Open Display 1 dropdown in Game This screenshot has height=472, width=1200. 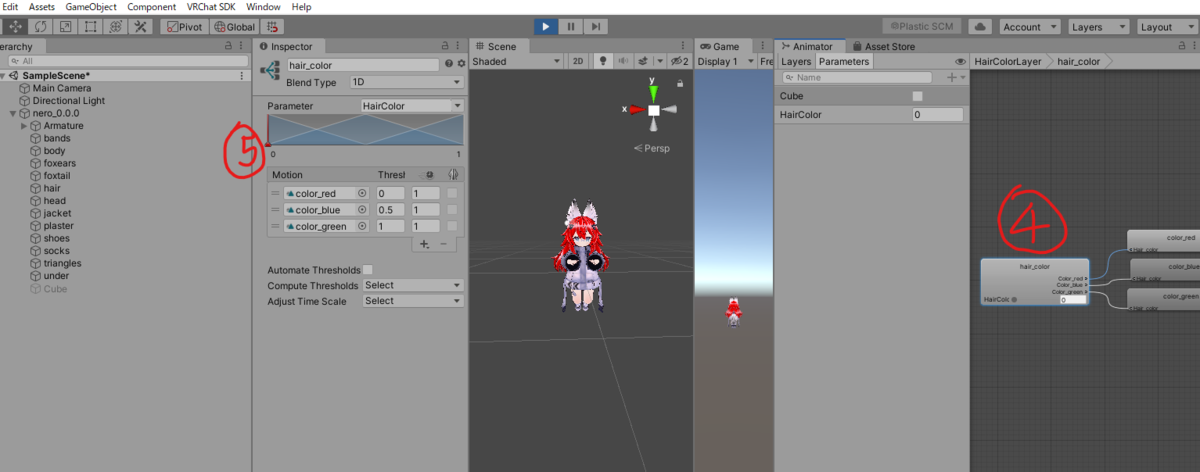tap(726, 61)
